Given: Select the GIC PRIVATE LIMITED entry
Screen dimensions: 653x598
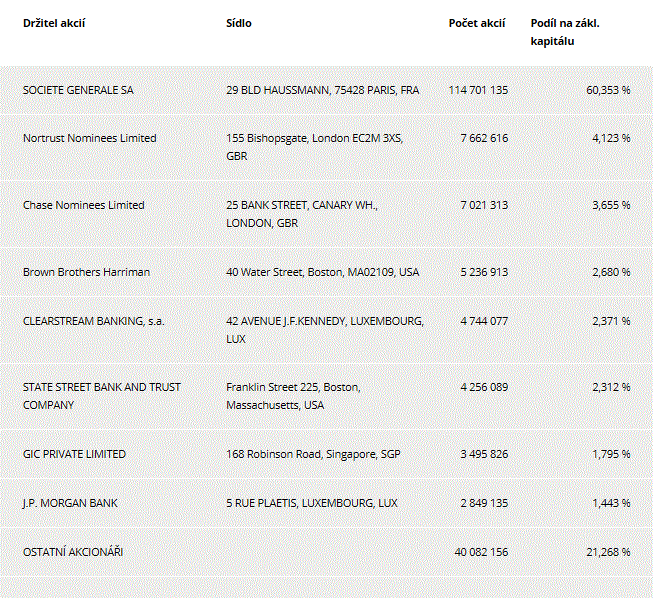Looking at the screenshot, I should tap(74, 454).
